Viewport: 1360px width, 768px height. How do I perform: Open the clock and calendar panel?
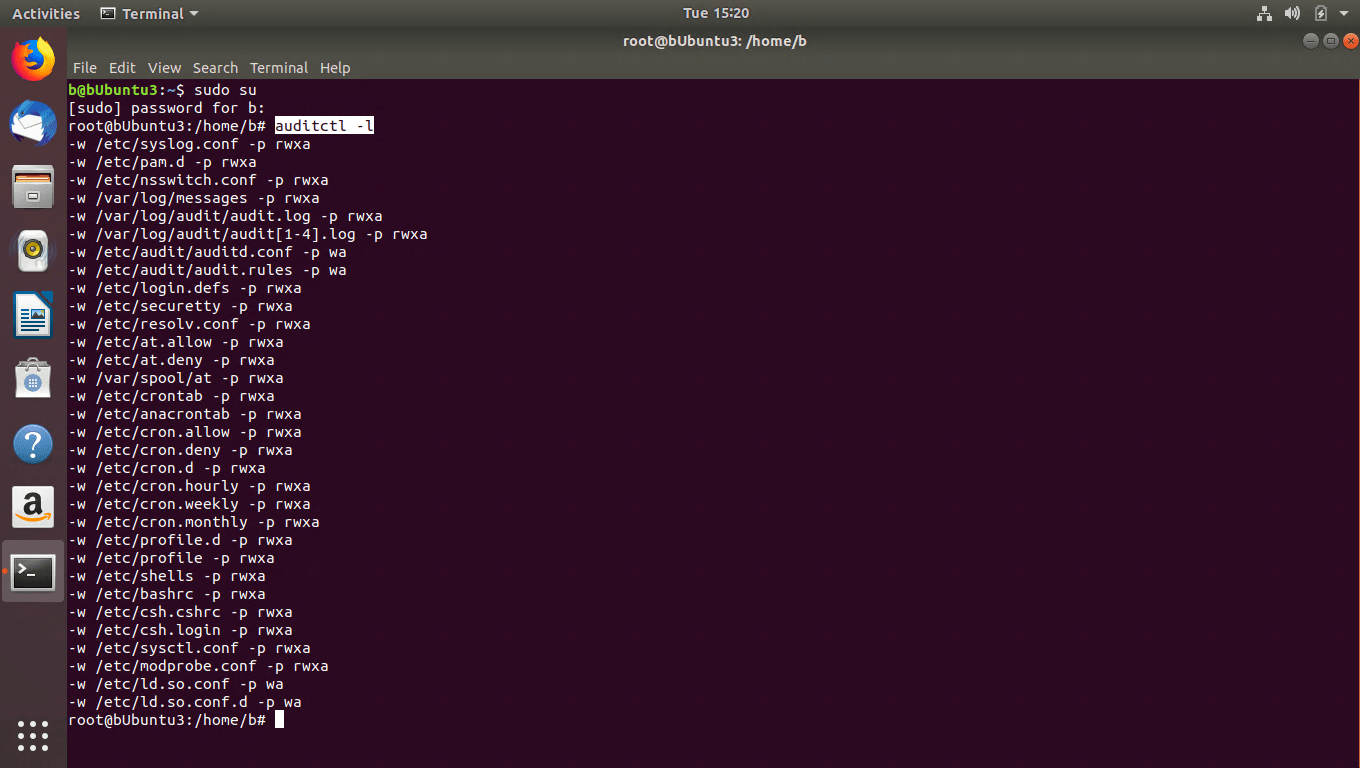point(715,13)
